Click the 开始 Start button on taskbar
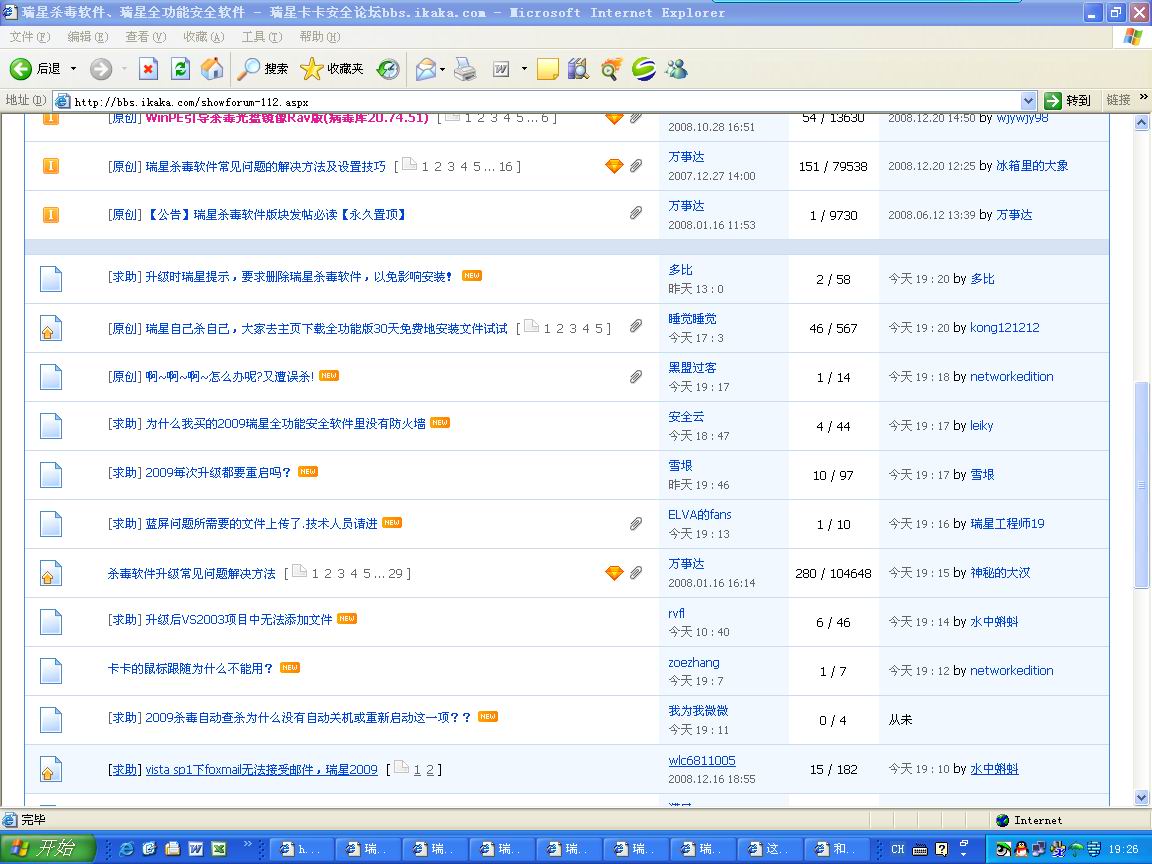Viewport: 1152px width, 864px height. click(47, 849)
